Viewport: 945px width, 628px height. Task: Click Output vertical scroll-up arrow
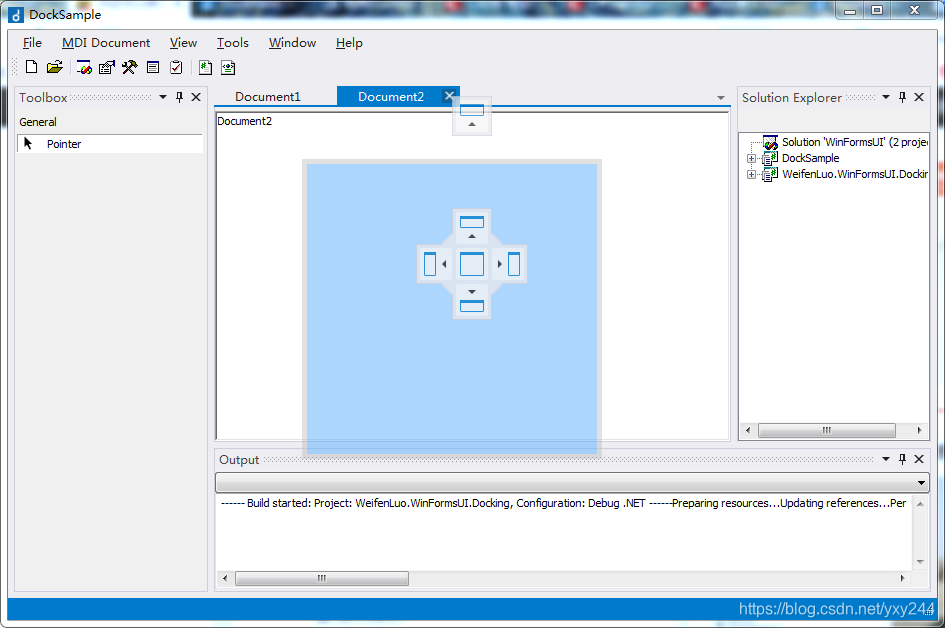point(920,504)
